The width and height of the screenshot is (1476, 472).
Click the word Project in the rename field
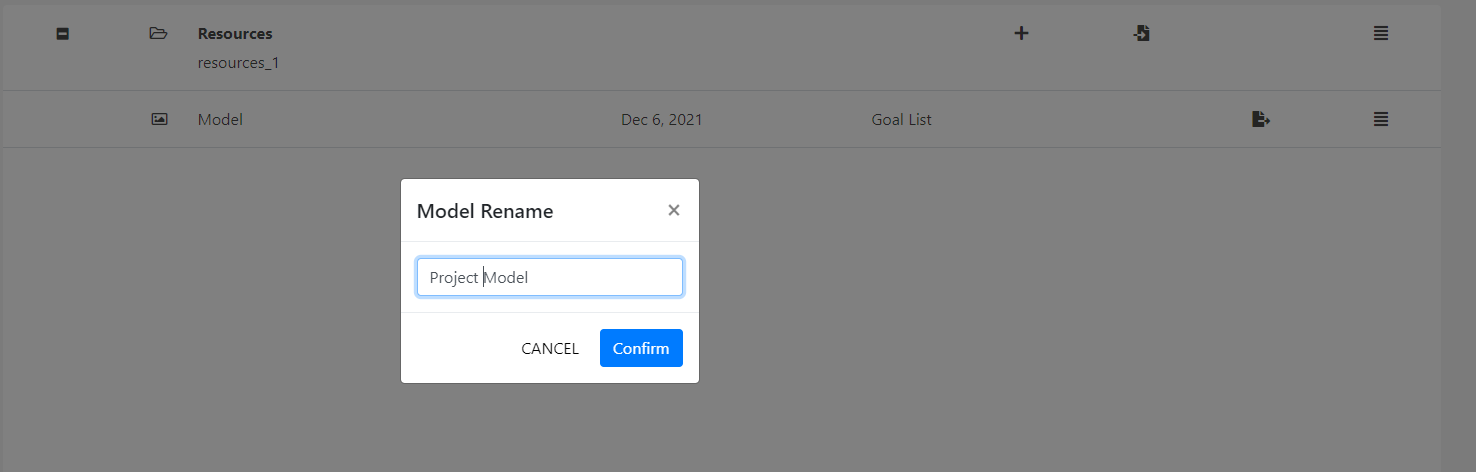(x=454, y=278)
